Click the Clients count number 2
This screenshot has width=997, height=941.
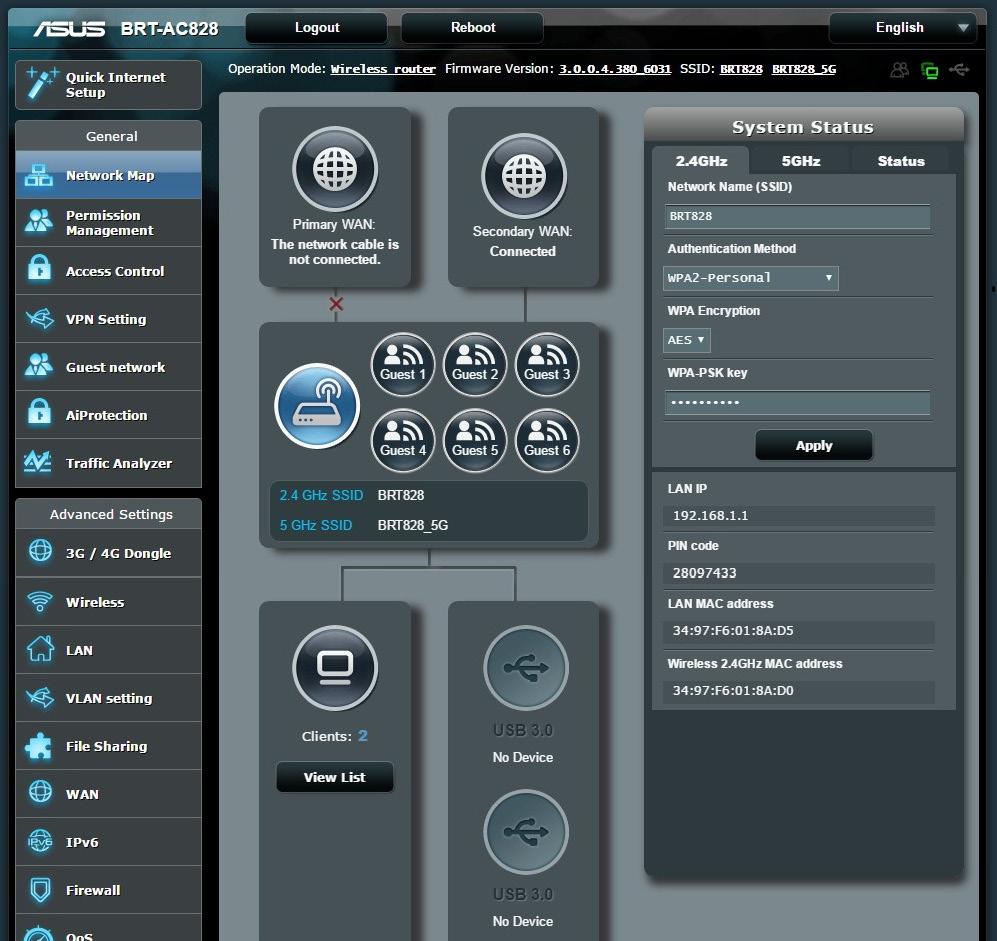point(362,736)
